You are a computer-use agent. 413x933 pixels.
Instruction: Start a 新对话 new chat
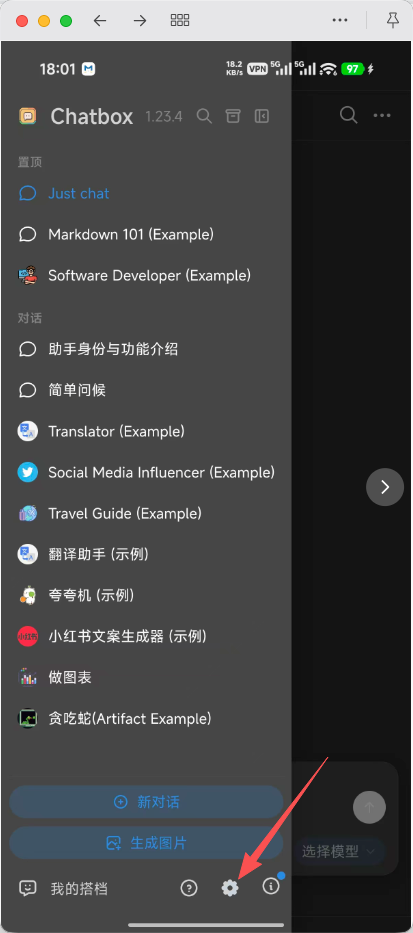click(146, 801)
